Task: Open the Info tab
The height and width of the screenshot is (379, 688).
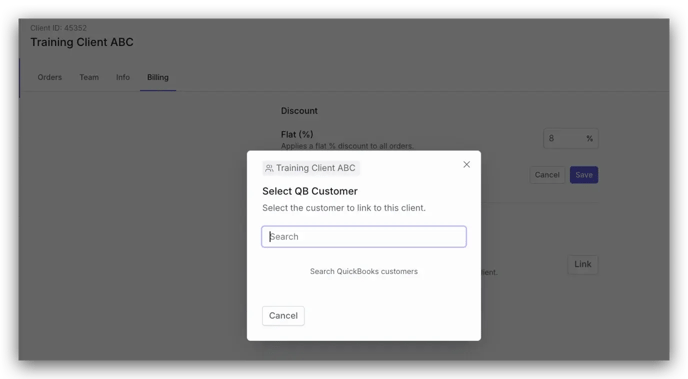Action: coord(123,77)
